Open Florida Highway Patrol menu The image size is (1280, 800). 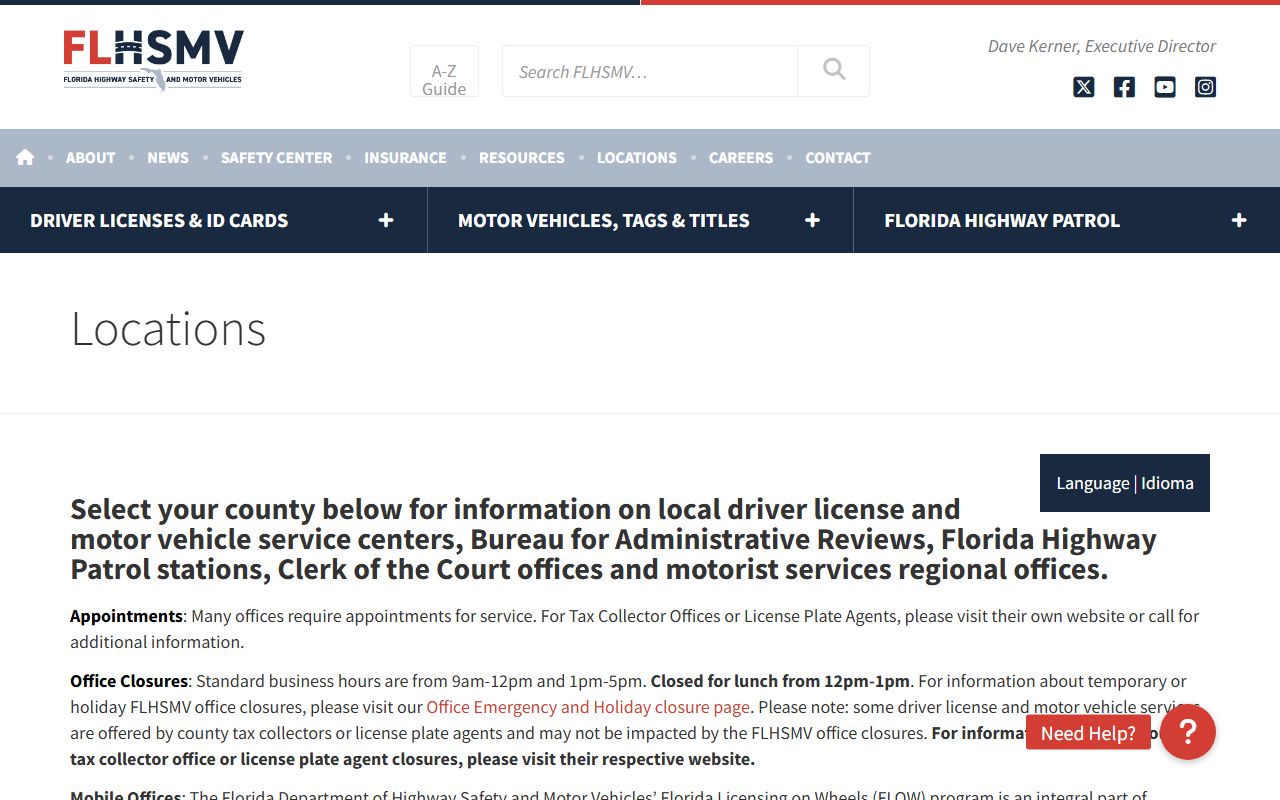tap(1002, 220)
